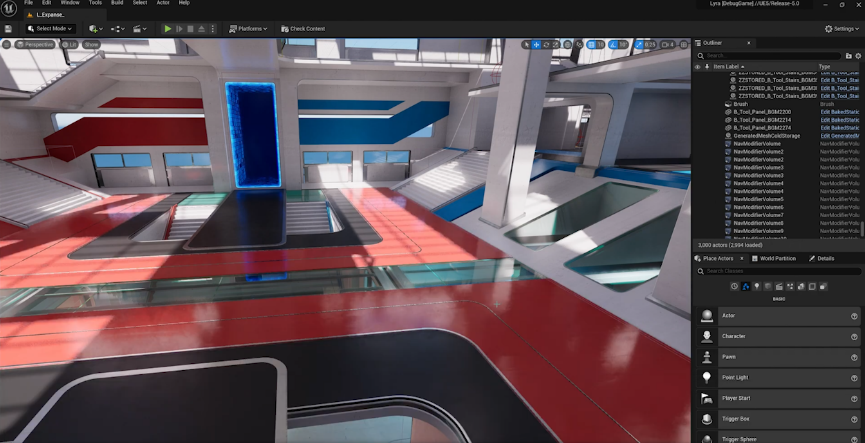Open the File menu
865x443 pixels.
[x=28, y=3]
